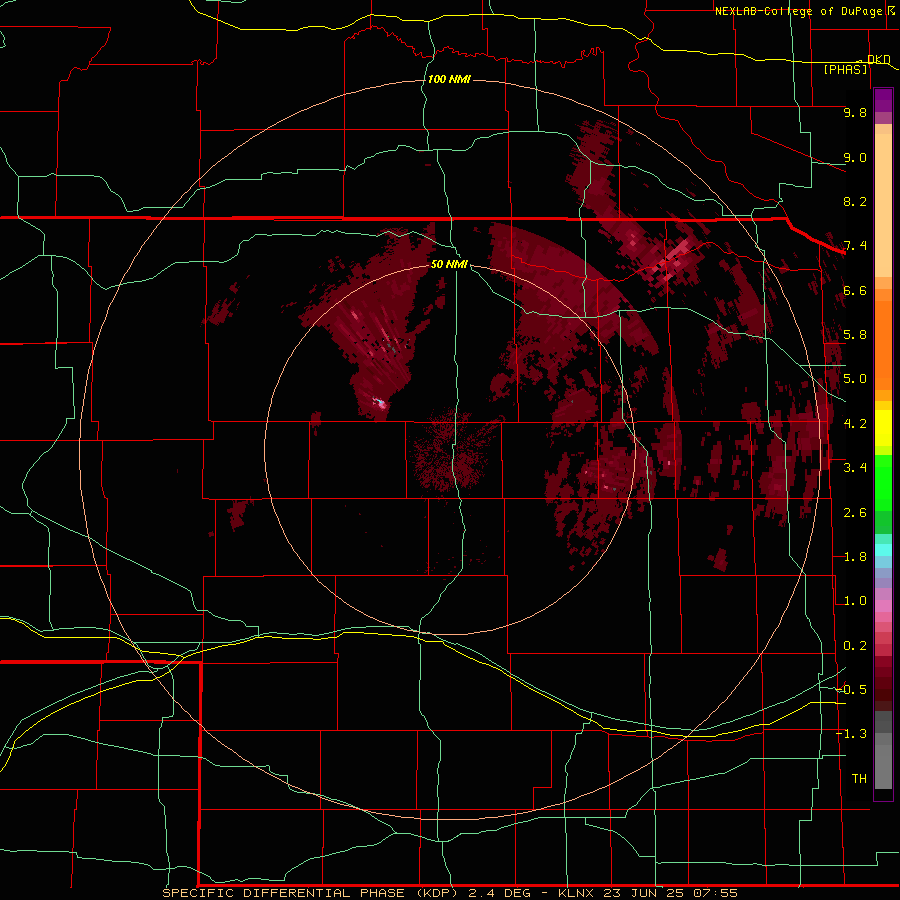Click the 6.6 value on the color scale

[x=855, y=290]
